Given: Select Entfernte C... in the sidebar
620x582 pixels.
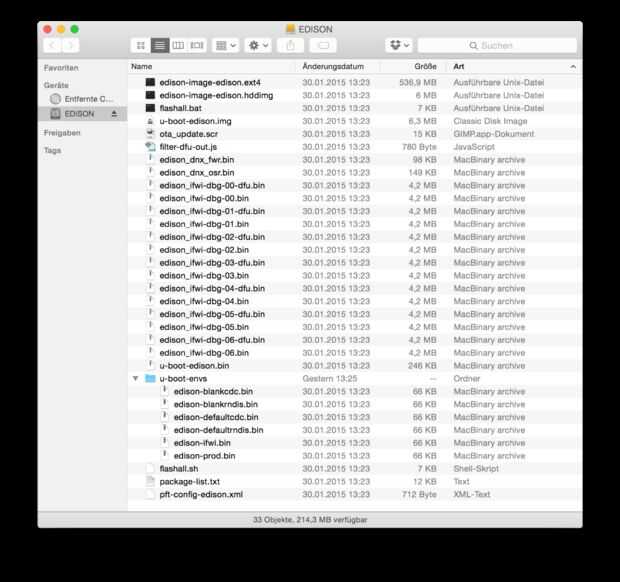Looking at the screenshot, I should (83, 99).
